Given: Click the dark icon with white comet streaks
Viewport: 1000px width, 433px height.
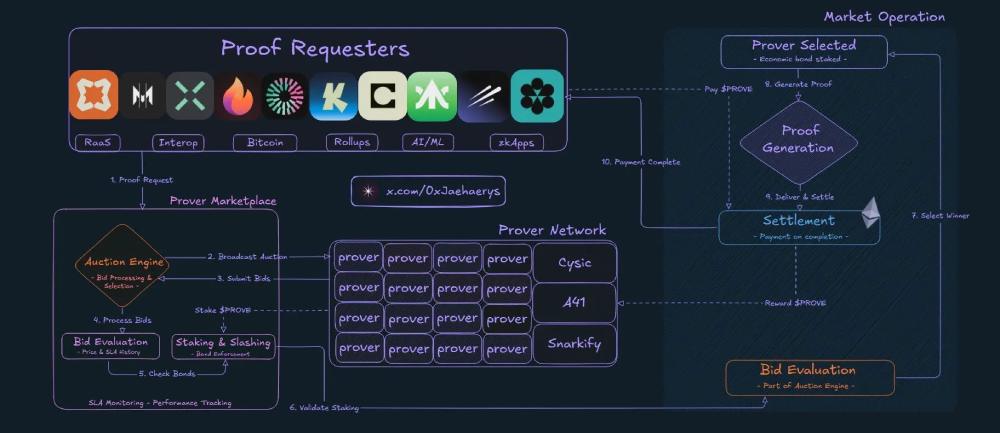Looking at the screenshot, I should pyautogui.click(x=483, y=96).
